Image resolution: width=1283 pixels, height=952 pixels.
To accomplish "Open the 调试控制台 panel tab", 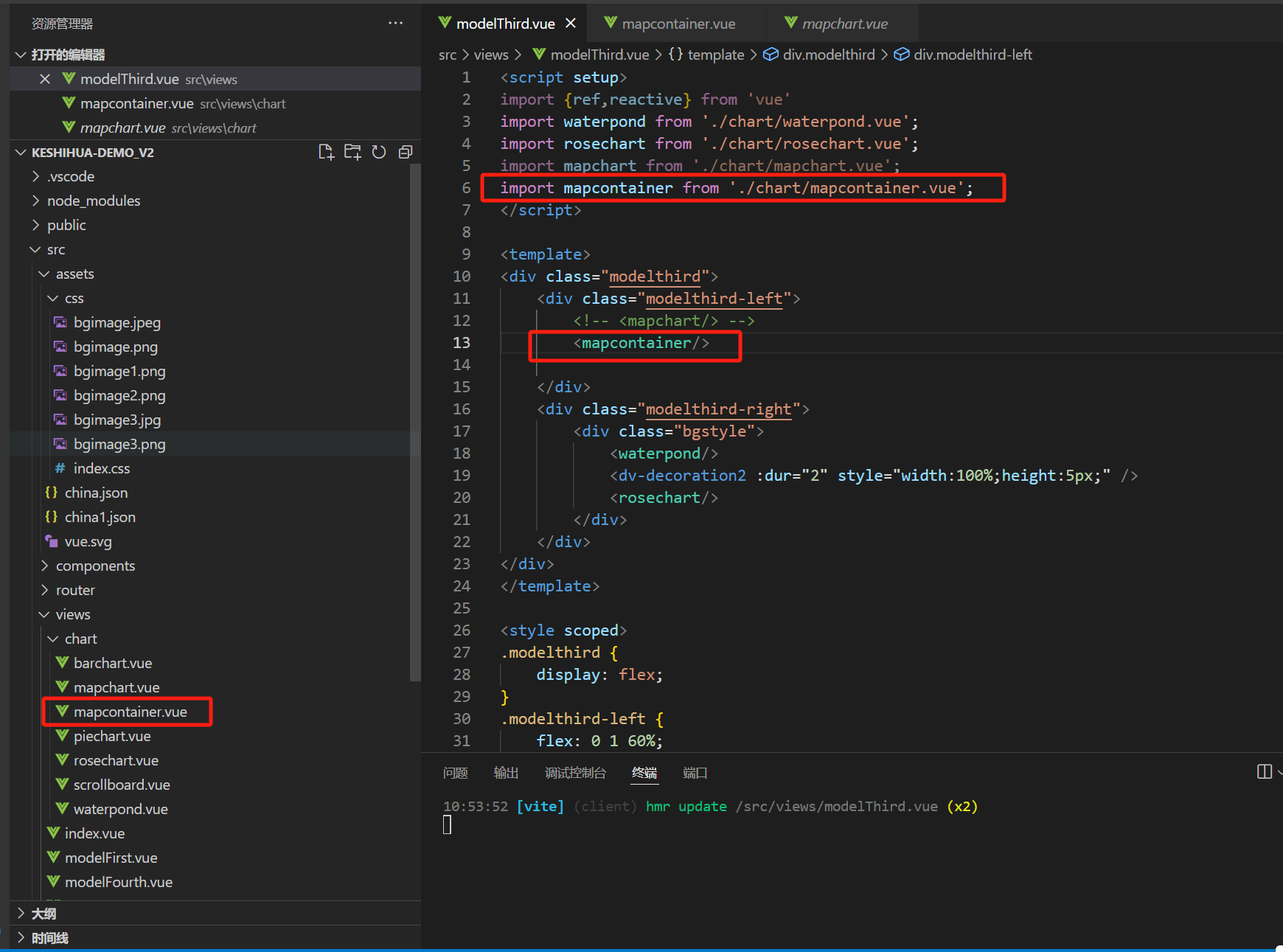I will point(576,773).
